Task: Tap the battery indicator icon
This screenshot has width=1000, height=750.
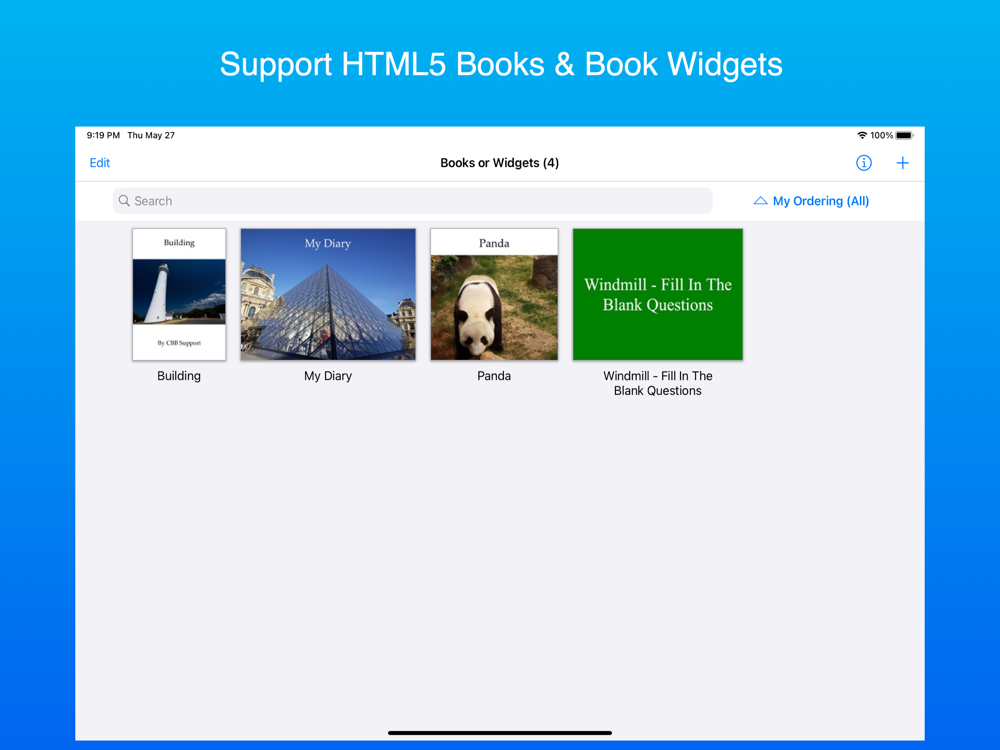Action: (x=905, y=135)
